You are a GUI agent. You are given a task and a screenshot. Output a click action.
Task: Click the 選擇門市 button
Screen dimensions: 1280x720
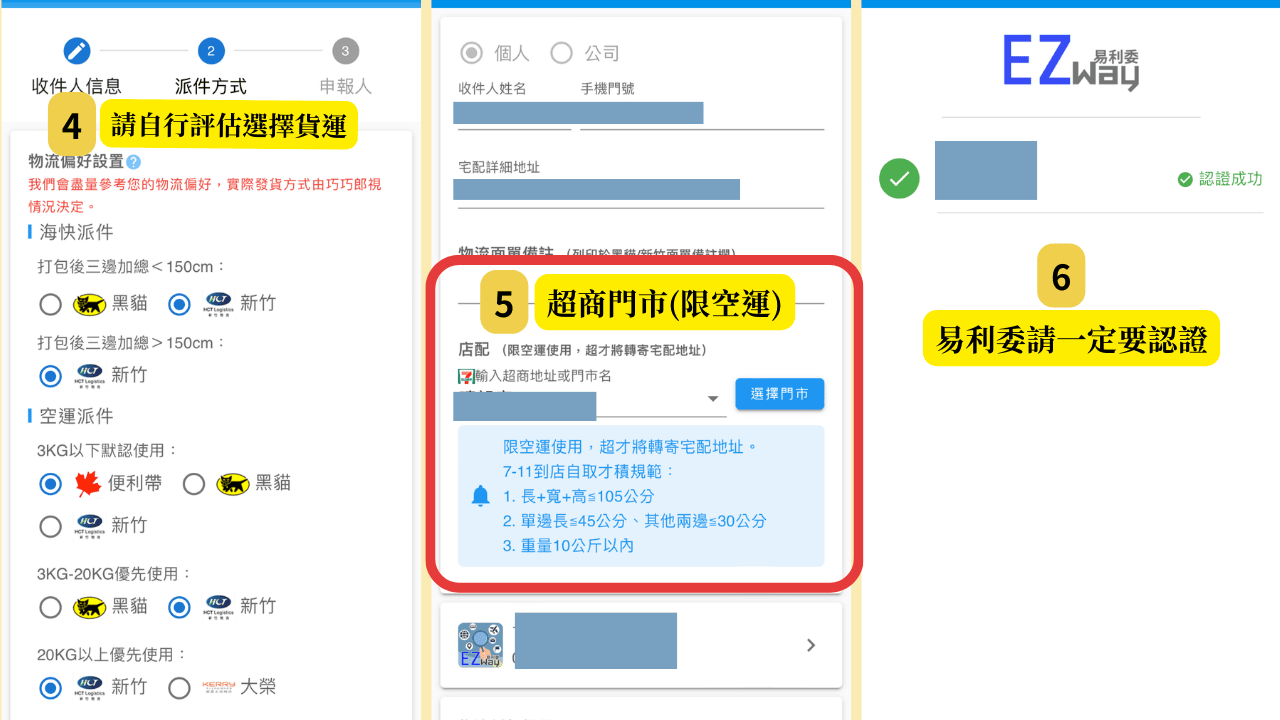pos(780,394)
